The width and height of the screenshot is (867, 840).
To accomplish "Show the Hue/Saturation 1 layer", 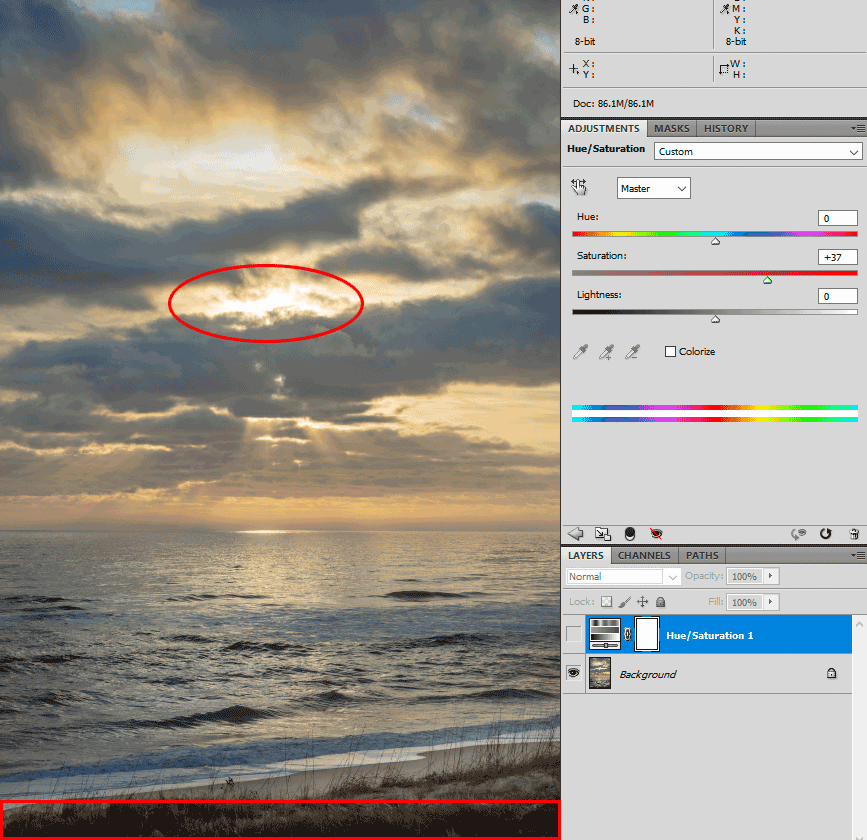I will click(x=573, y=635).
